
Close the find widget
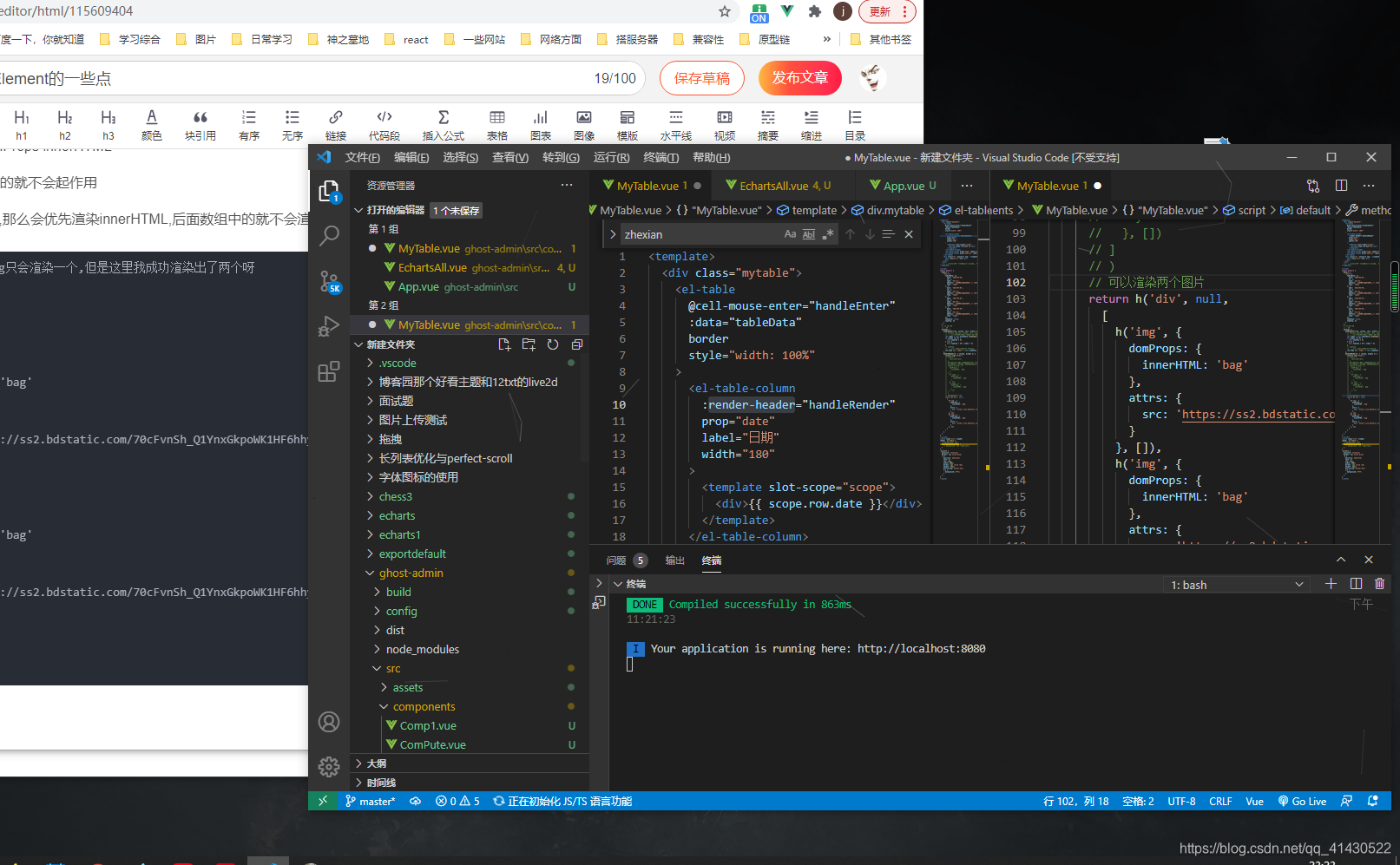tap(909, 234)
